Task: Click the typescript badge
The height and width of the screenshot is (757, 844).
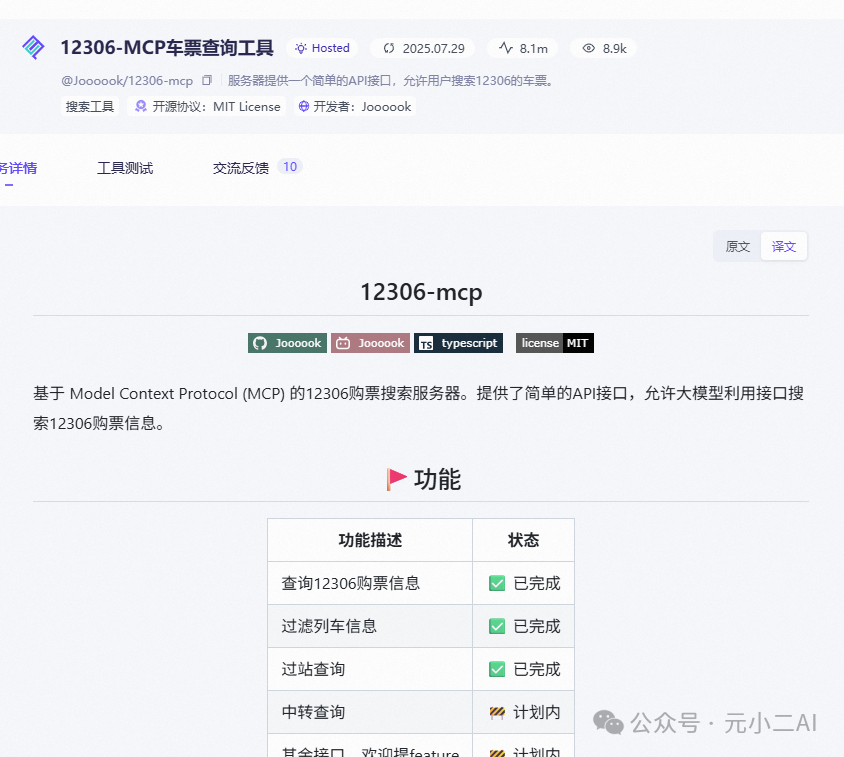Action: (458, 343)
